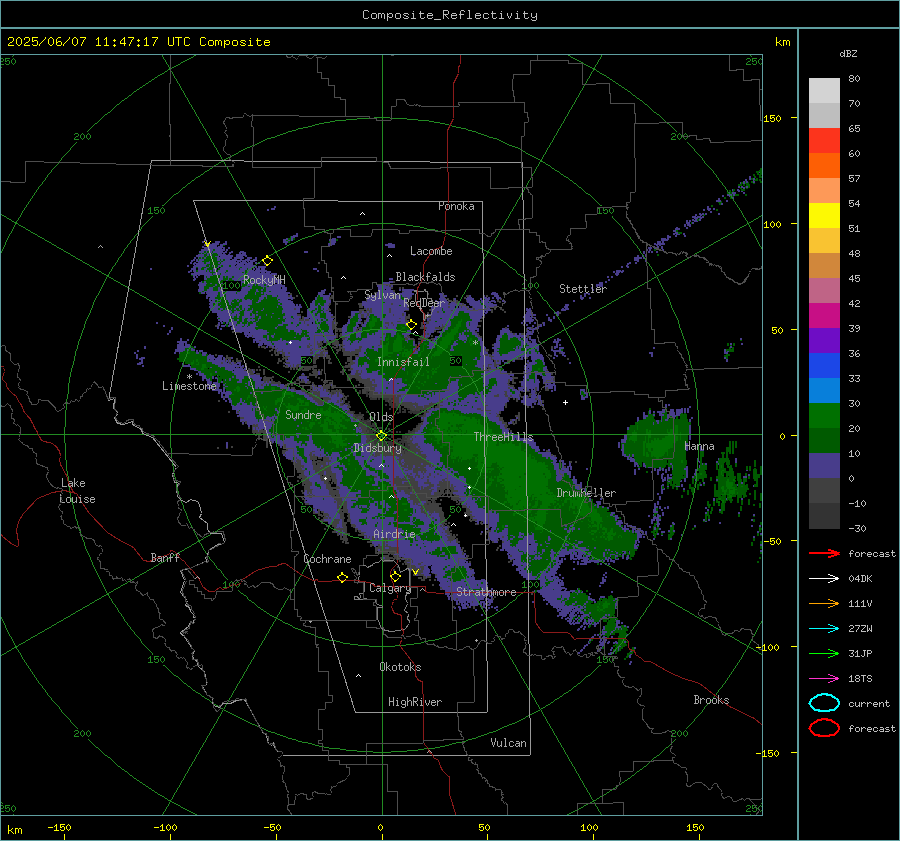The height and width of the screenshot is (841, 900).
Task: Click the asterisk marker above Limestone
Action: point(189,377)
